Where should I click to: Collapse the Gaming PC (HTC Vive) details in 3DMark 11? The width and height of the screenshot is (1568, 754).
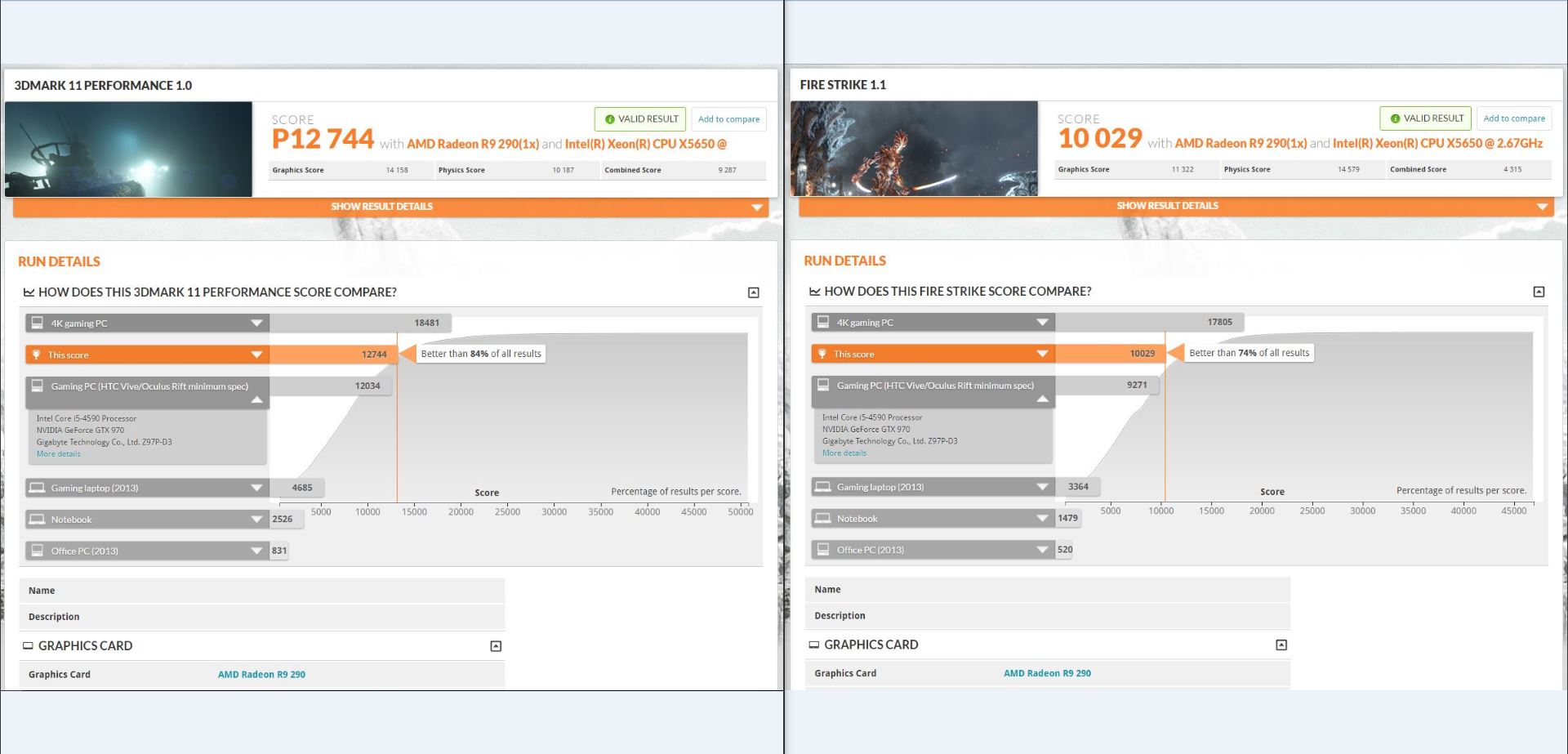pos(256,399)
